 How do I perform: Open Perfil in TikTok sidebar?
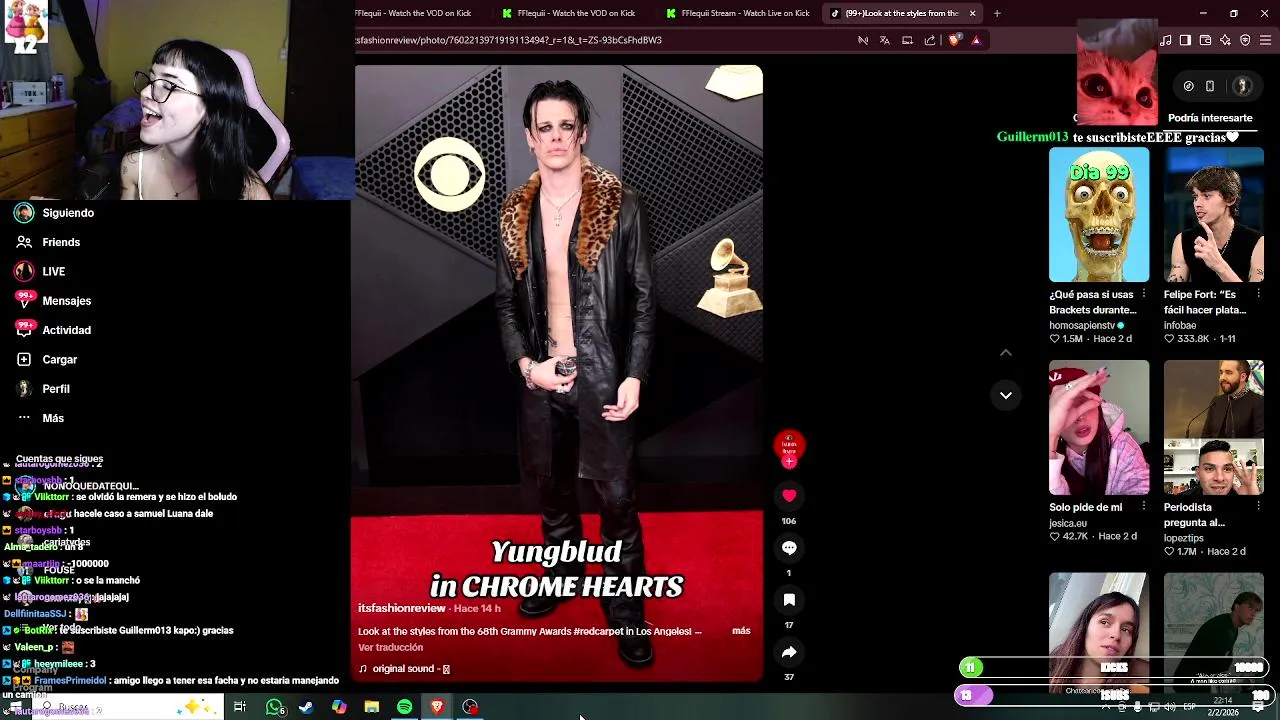42,388
